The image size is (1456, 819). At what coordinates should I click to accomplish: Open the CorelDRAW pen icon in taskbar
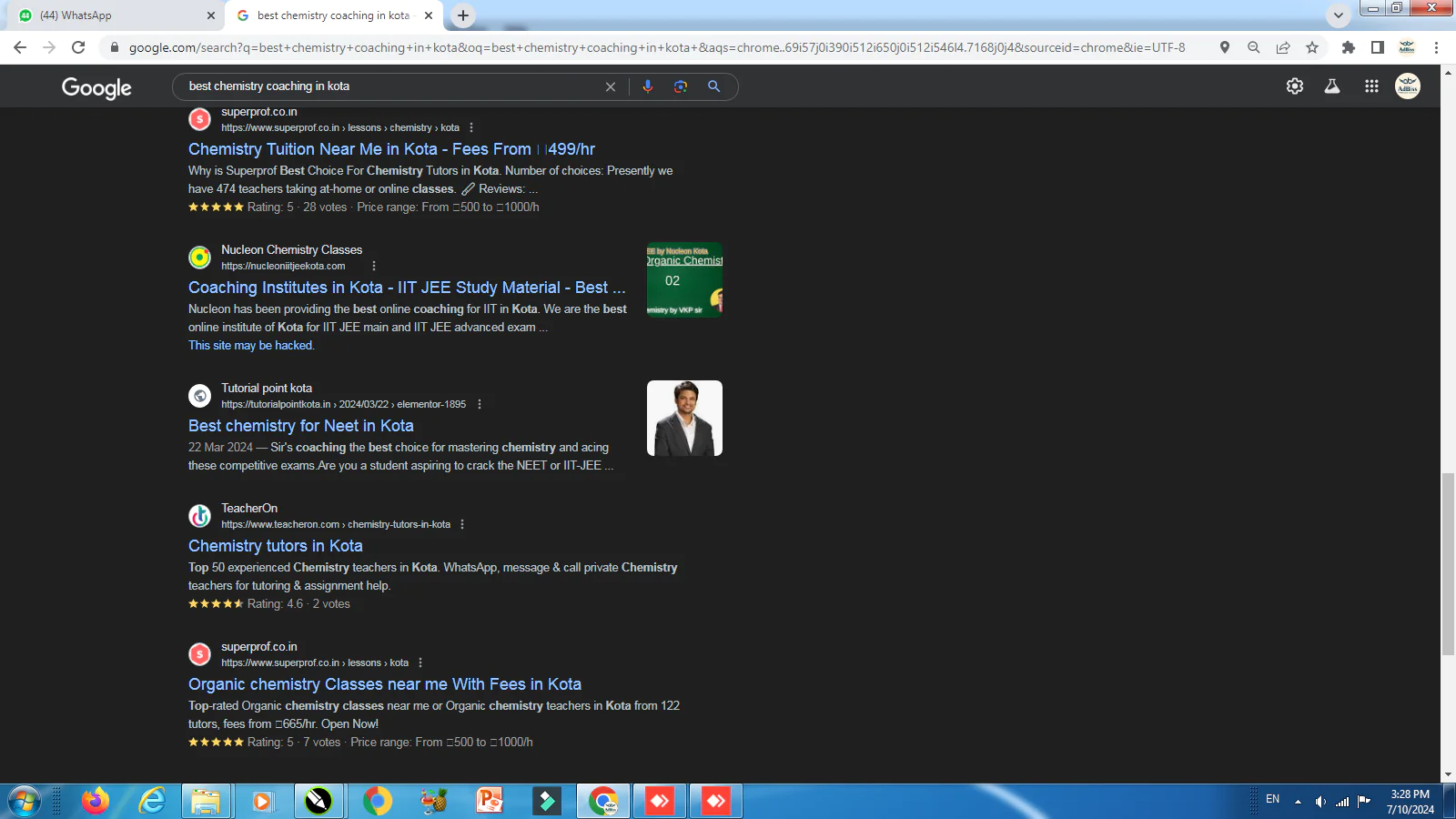(318, 802)
